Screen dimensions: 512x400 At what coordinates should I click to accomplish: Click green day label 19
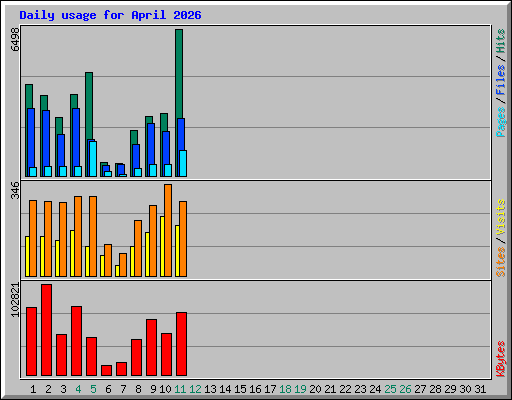point(300,389)
